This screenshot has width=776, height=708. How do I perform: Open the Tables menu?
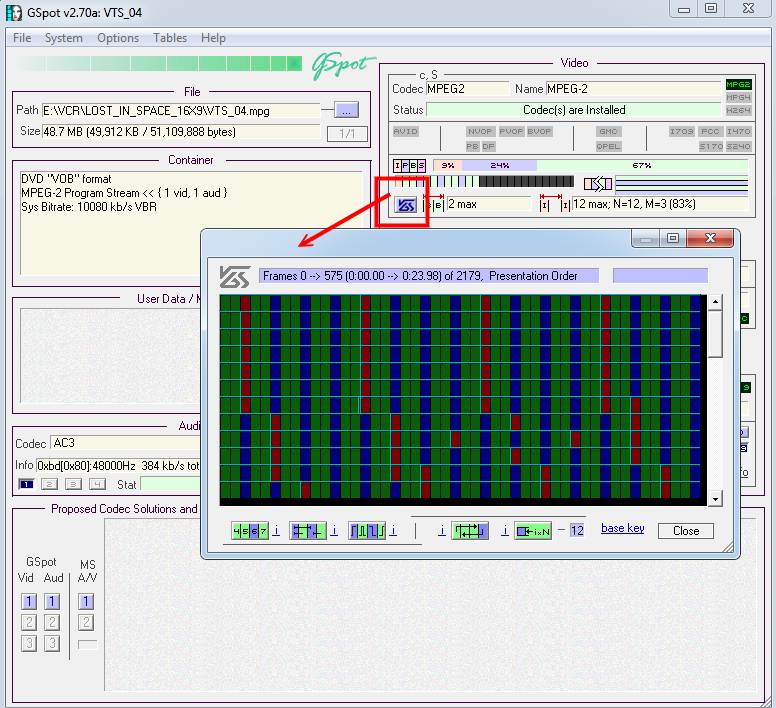(170, 38)
